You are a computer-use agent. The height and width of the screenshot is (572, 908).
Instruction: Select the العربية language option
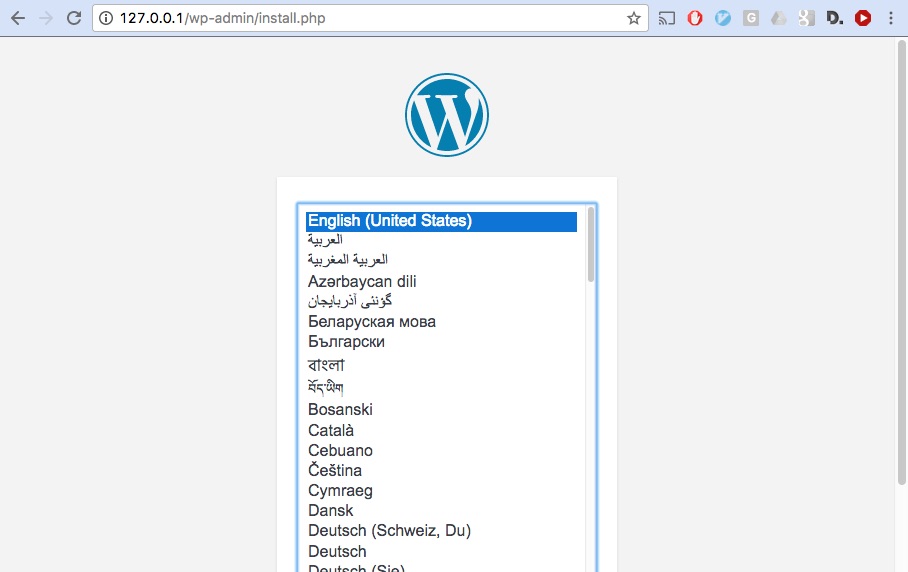point(441,240)
